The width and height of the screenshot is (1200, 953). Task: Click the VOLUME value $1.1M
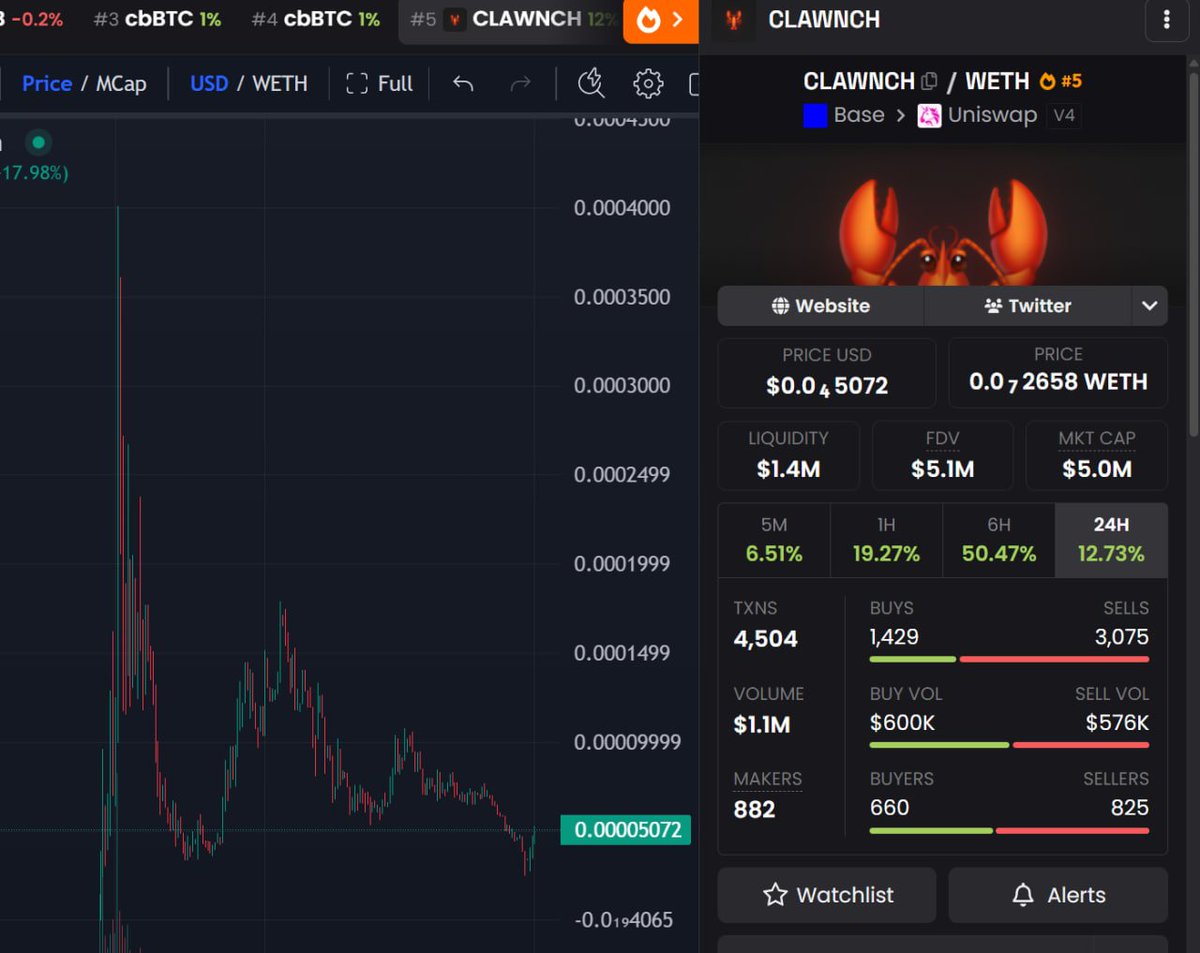pyautogui.click(x=762, y=725)
